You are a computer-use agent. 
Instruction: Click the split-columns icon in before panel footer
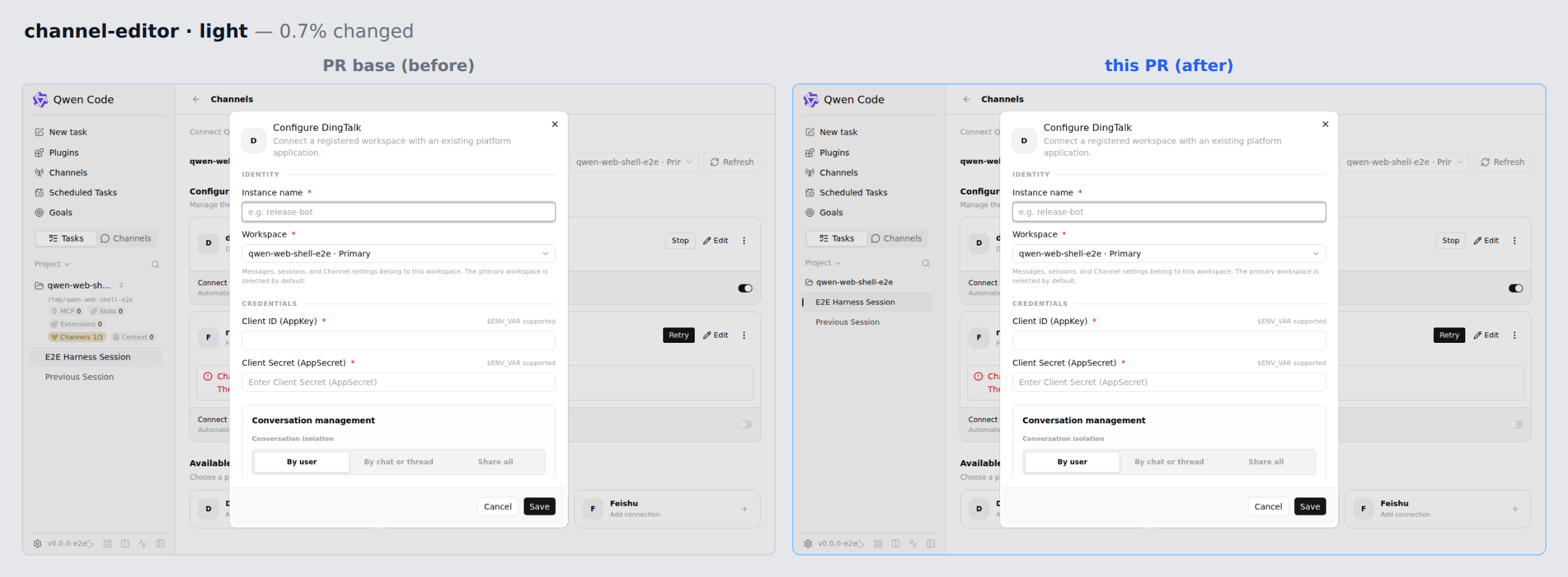click(125, 543)
